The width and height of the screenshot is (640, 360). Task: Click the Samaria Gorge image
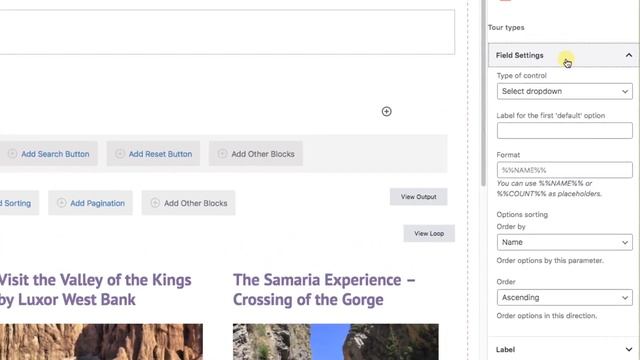click(336, 342)
